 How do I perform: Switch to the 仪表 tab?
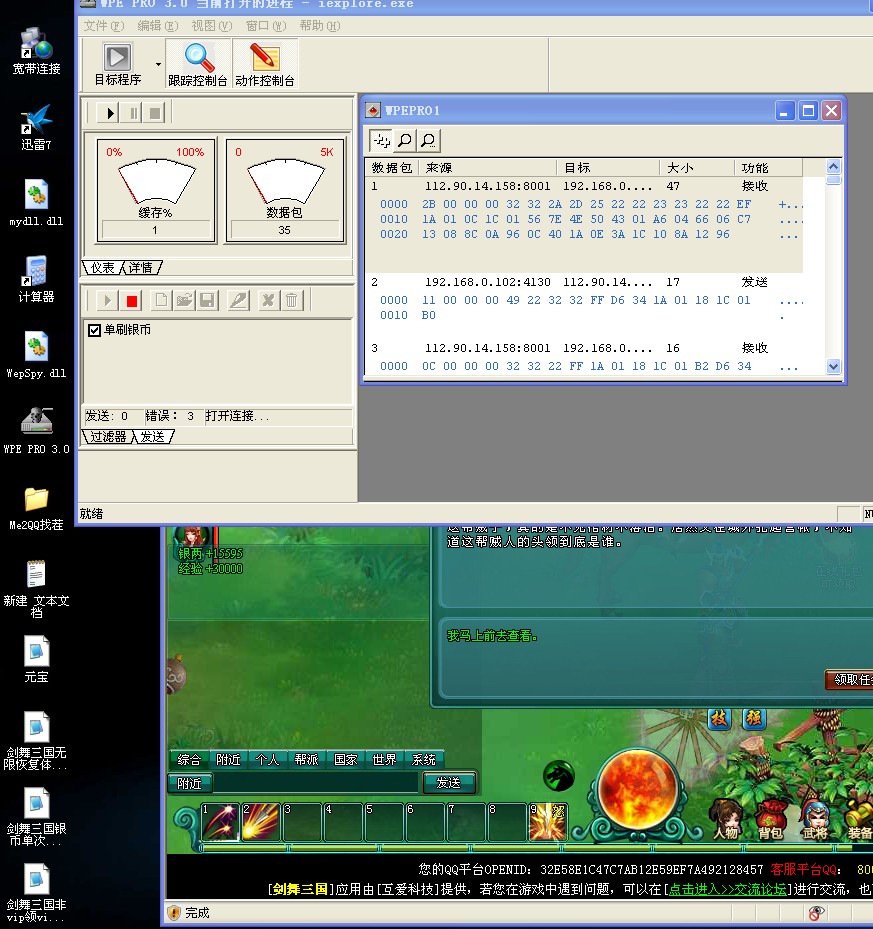[102, 268]
